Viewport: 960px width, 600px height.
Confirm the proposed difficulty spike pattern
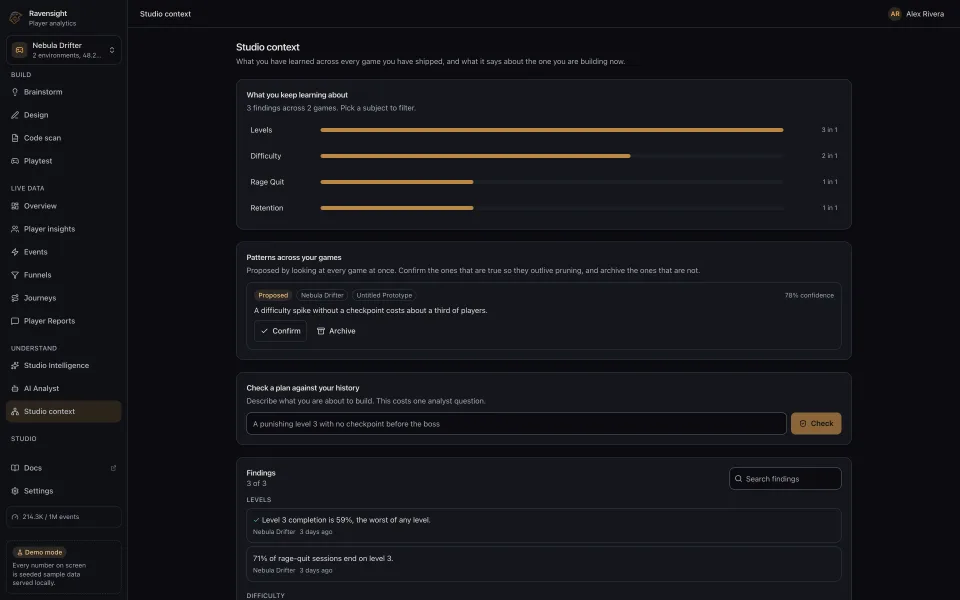point(280,331)
